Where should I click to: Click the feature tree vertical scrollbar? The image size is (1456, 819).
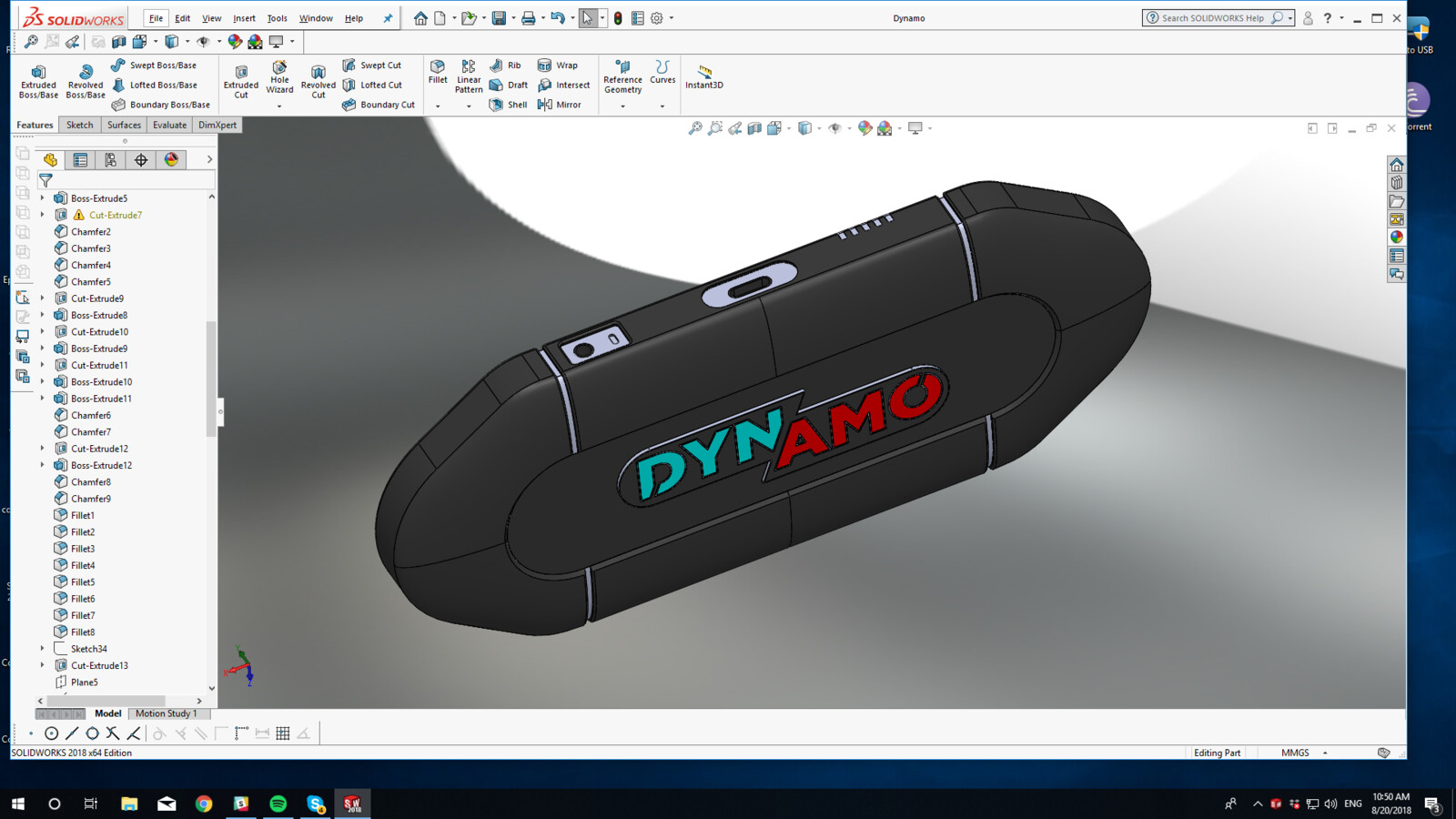[x=212, y=378]
